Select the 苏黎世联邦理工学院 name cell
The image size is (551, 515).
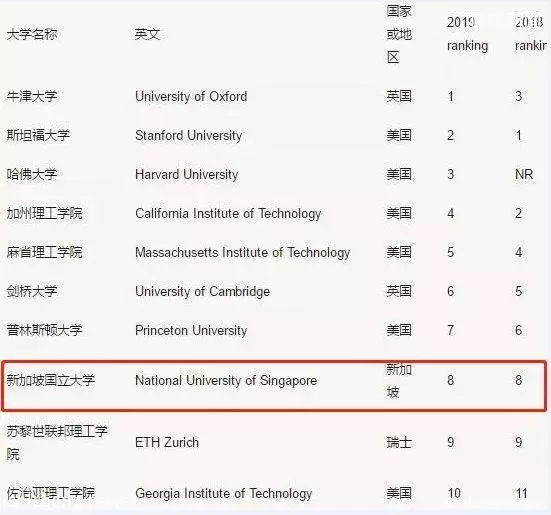click(57, 443)
